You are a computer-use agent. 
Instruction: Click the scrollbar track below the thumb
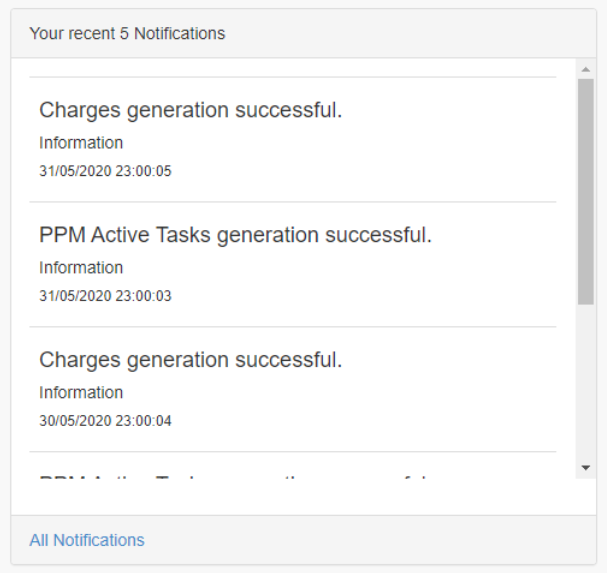[x=586, y=380]
